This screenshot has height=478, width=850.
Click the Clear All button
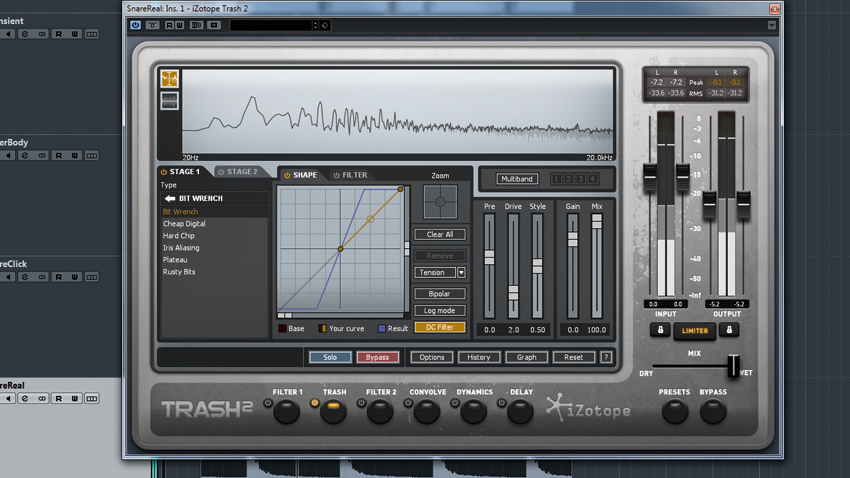click(440, 235)
